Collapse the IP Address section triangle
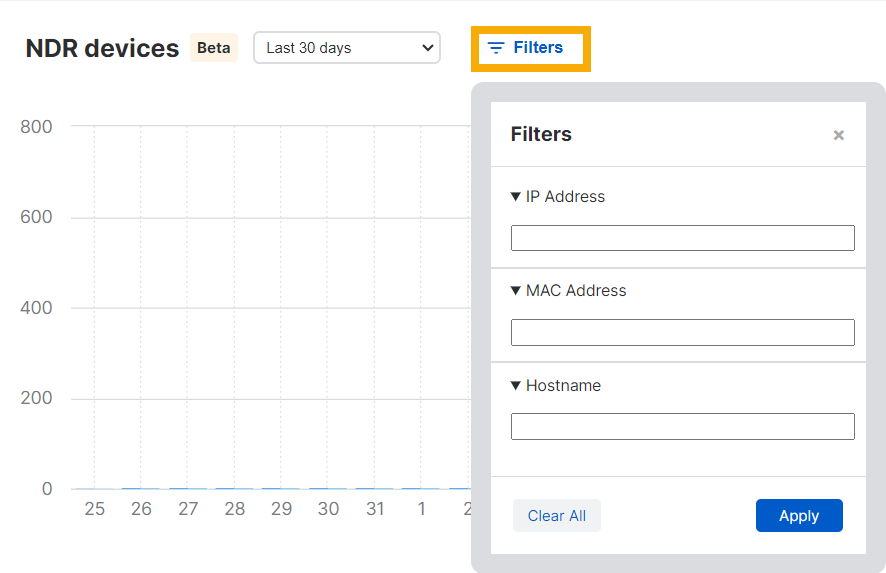The image size is (886, 573). (x=516, y=197)
